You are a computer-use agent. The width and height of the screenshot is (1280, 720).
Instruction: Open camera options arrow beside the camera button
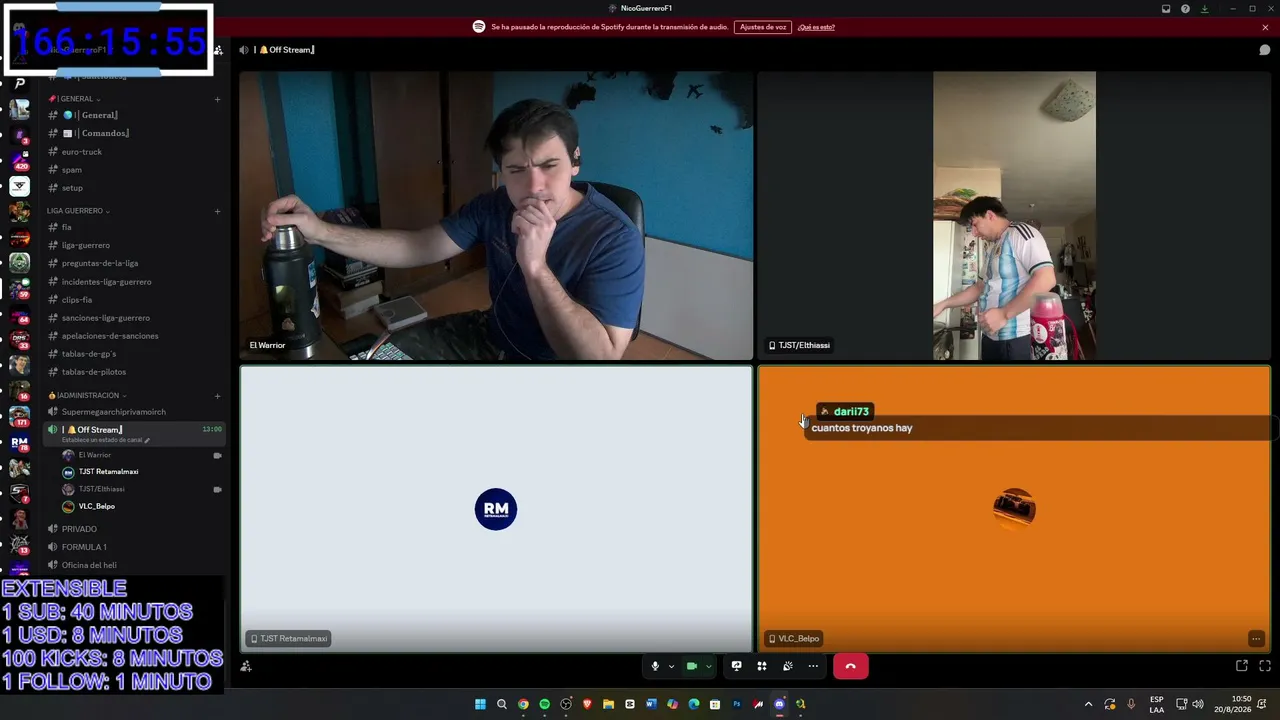pyautogui.click(x=708, y=666)
